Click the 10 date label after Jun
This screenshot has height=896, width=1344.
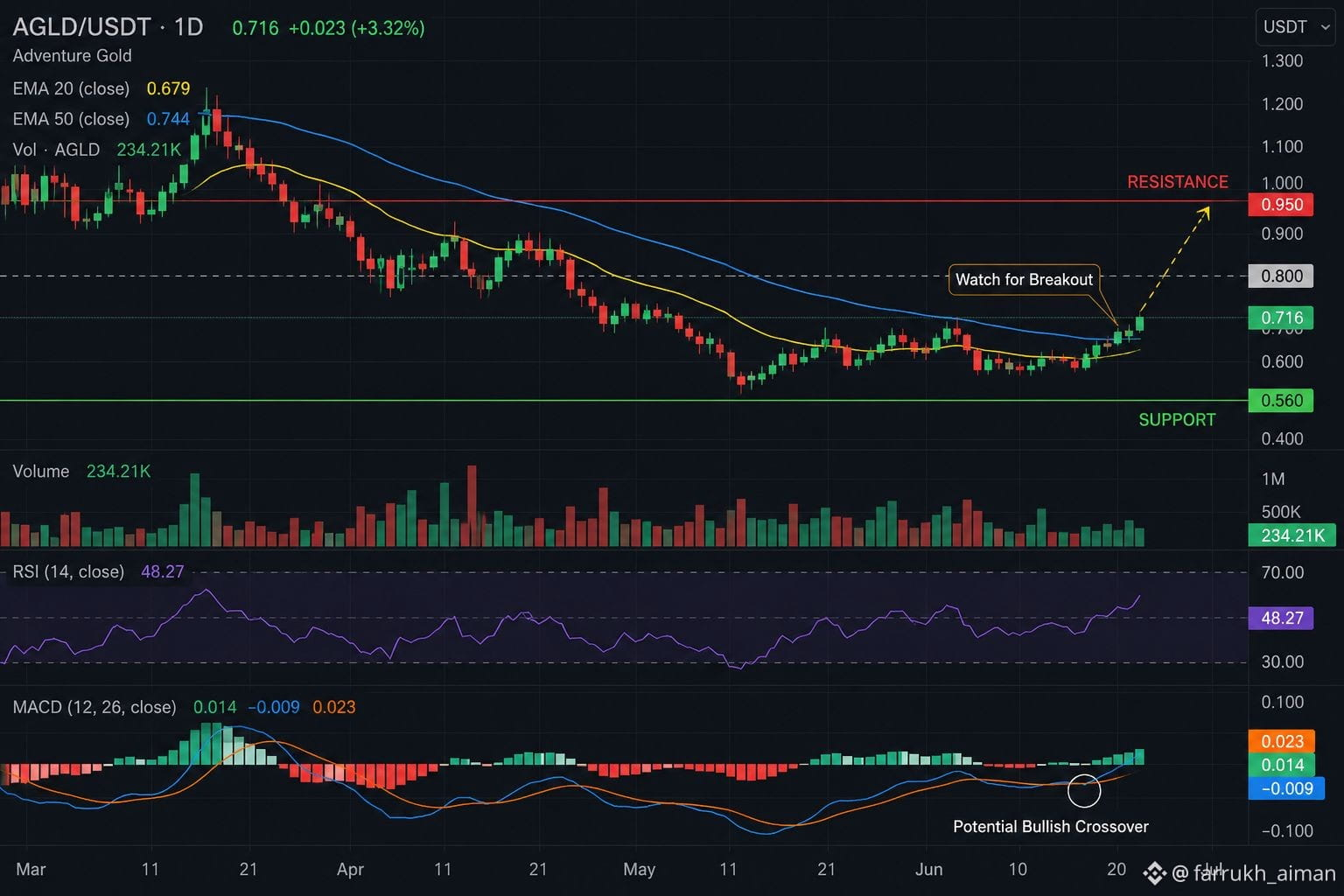(x=1018, y=870)
